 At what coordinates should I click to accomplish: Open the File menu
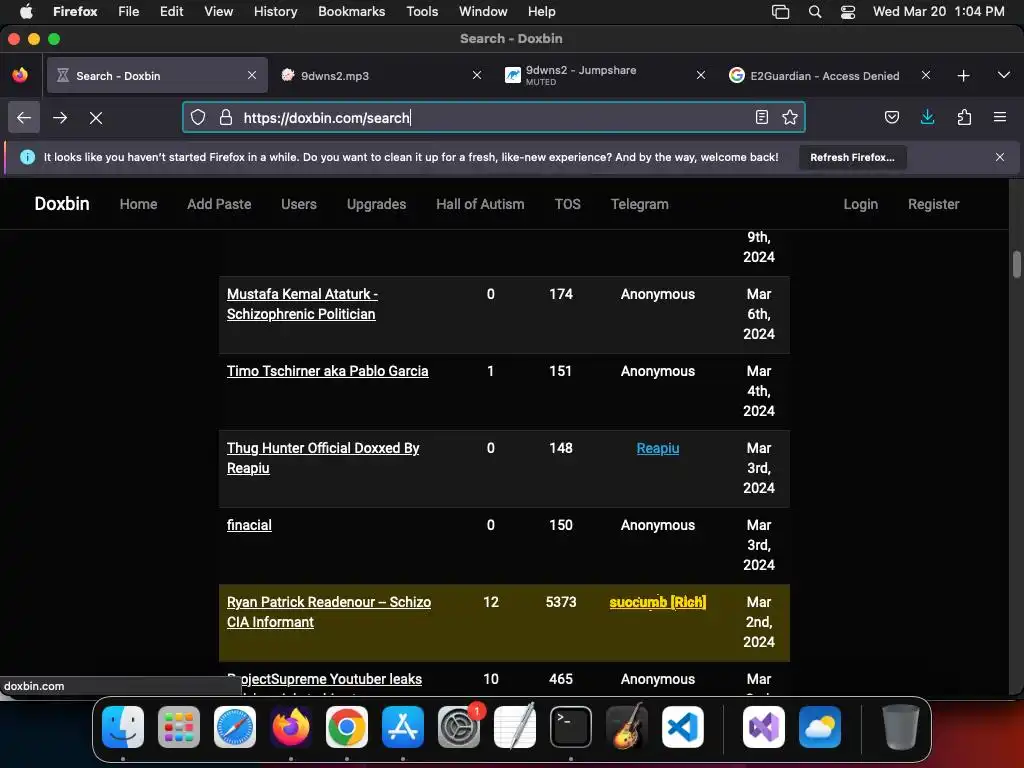tap(129, 12)
